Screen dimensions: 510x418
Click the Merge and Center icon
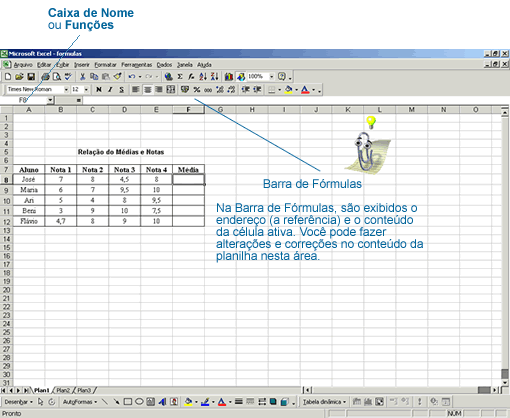click(x=171, y=89)
